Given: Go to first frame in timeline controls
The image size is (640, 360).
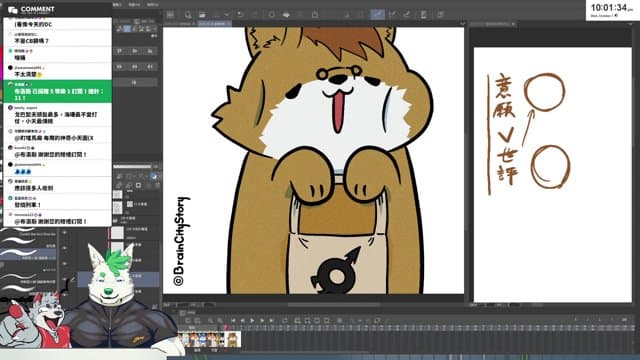Looking at the screenshot, I should [x=233, y=321].
